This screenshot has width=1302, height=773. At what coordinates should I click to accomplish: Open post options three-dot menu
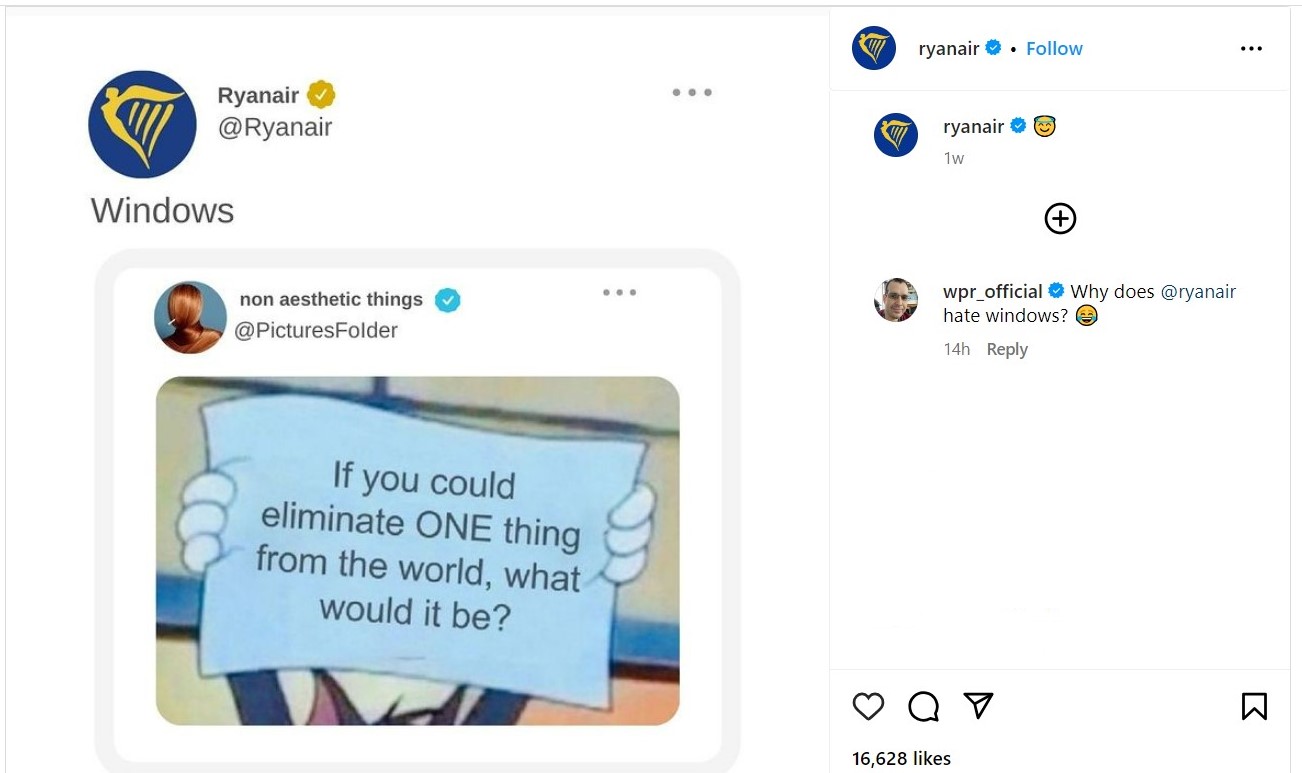coord(1251,49)
